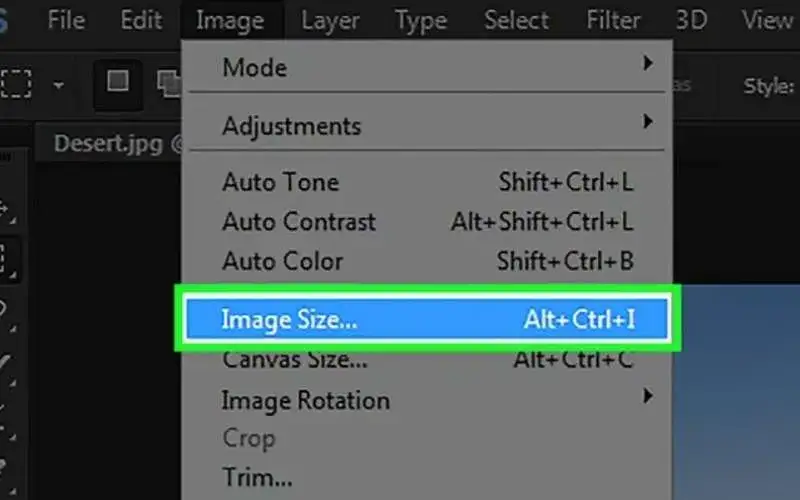Switch to the Desert.jpg document tab
The width and height of the screenshot is (800, 500).
click(x=110, y=143)
